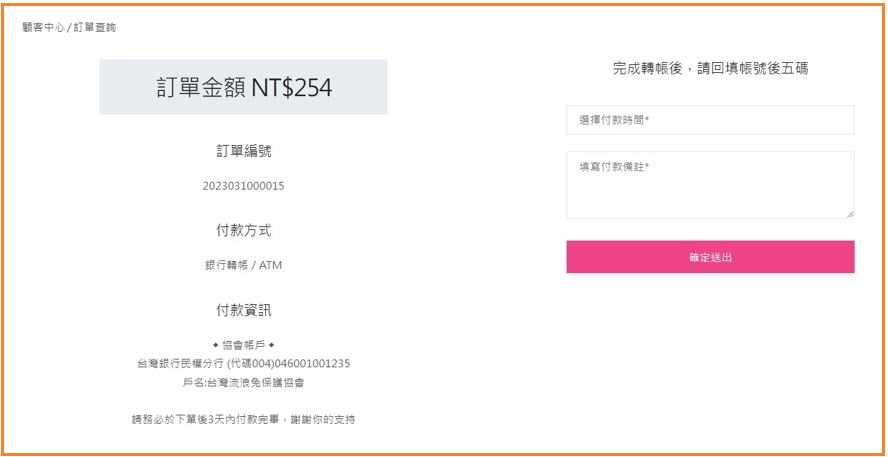Click the 付款方式 heading

tap(243, 230)
